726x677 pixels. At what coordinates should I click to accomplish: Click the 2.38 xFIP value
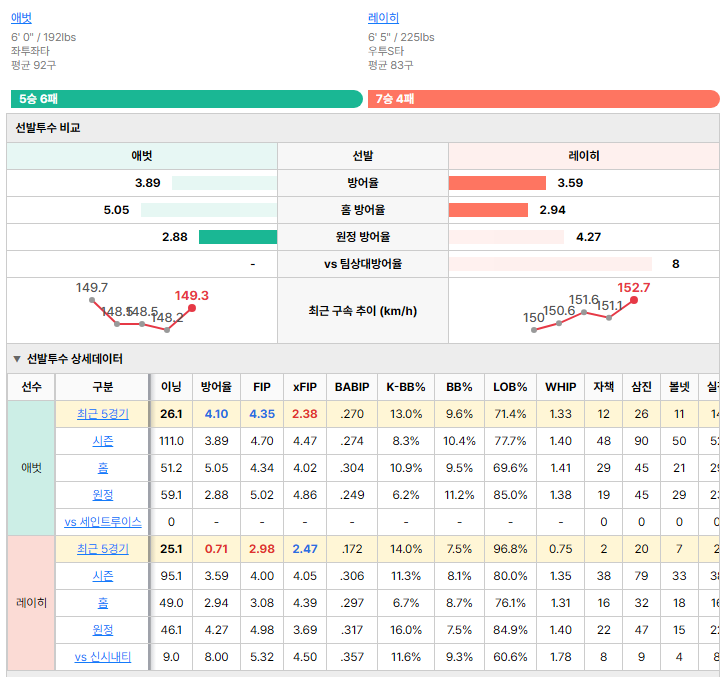tap(305, 414)
